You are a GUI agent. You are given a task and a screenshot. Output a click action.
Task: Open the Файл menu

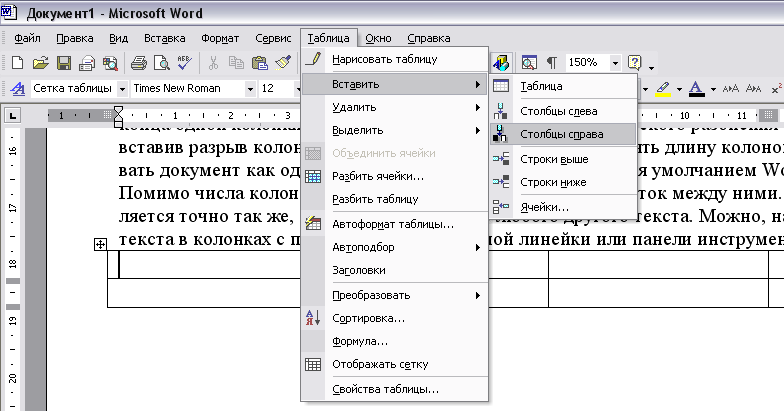(27, 38)
